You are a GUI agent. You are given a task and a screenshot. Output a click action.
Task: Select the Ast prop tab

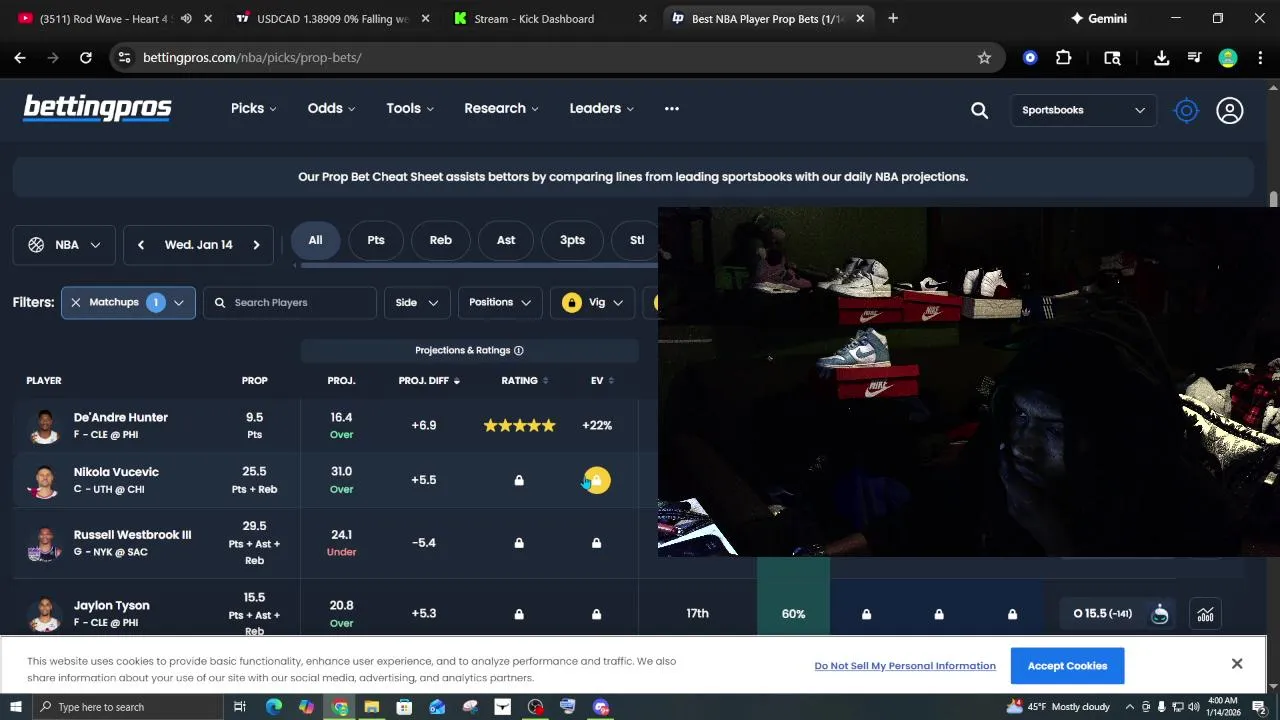tap(506, 240)
